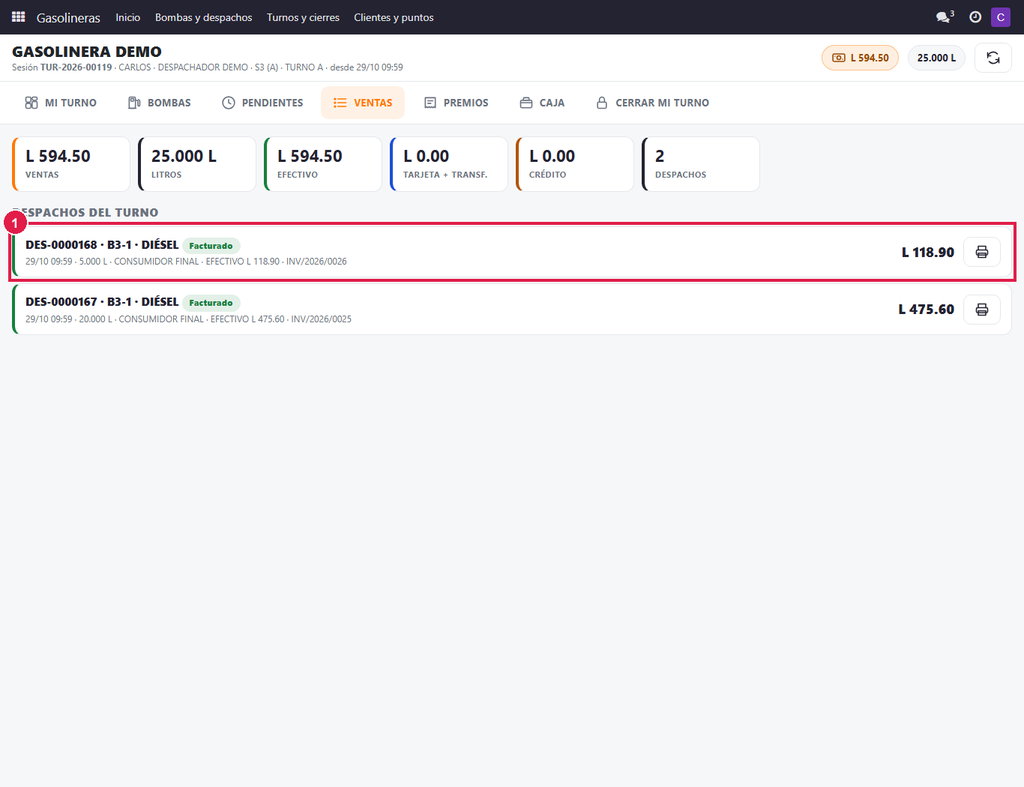This screenshot has width=1024, height=787.
Task: Click the L 475.60 amount
Action: pyautogui.click(x=926, y=310)
